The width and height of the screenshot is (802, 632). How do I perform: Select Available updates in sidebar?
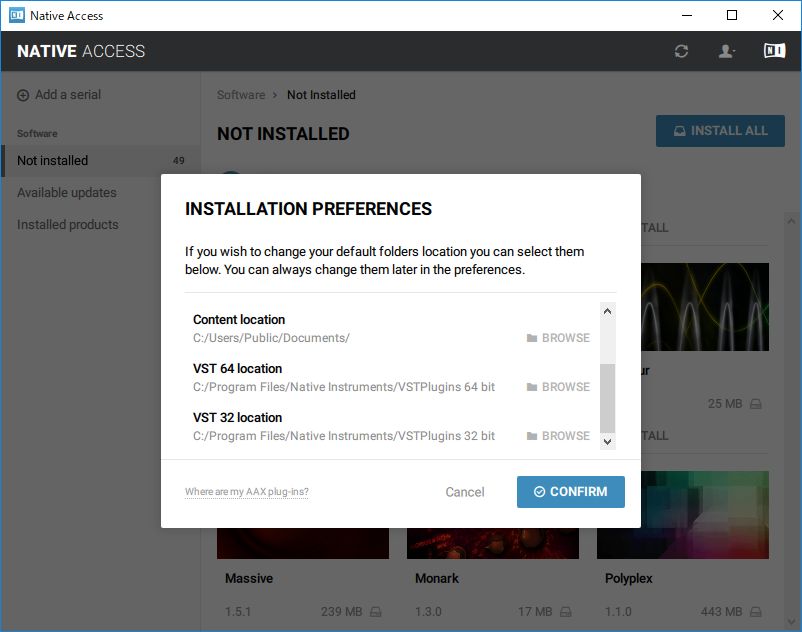pos(67,193)
